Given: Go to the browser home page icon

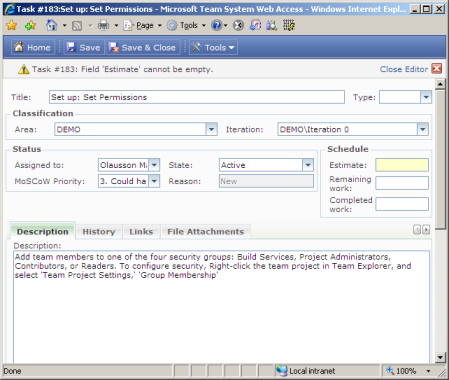Looking at the screenshot, I should [51, 25].
